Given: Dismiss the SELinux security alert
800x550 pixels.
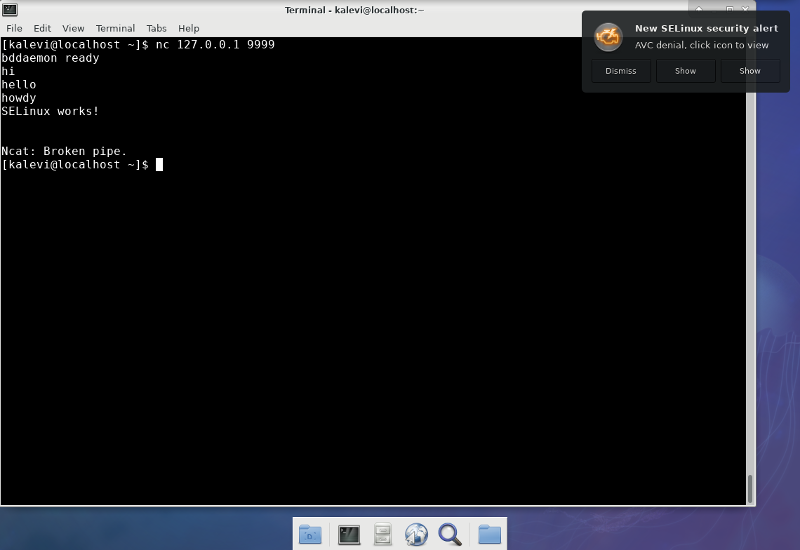Looking at the screenshot, I should [x=620, y=71].
